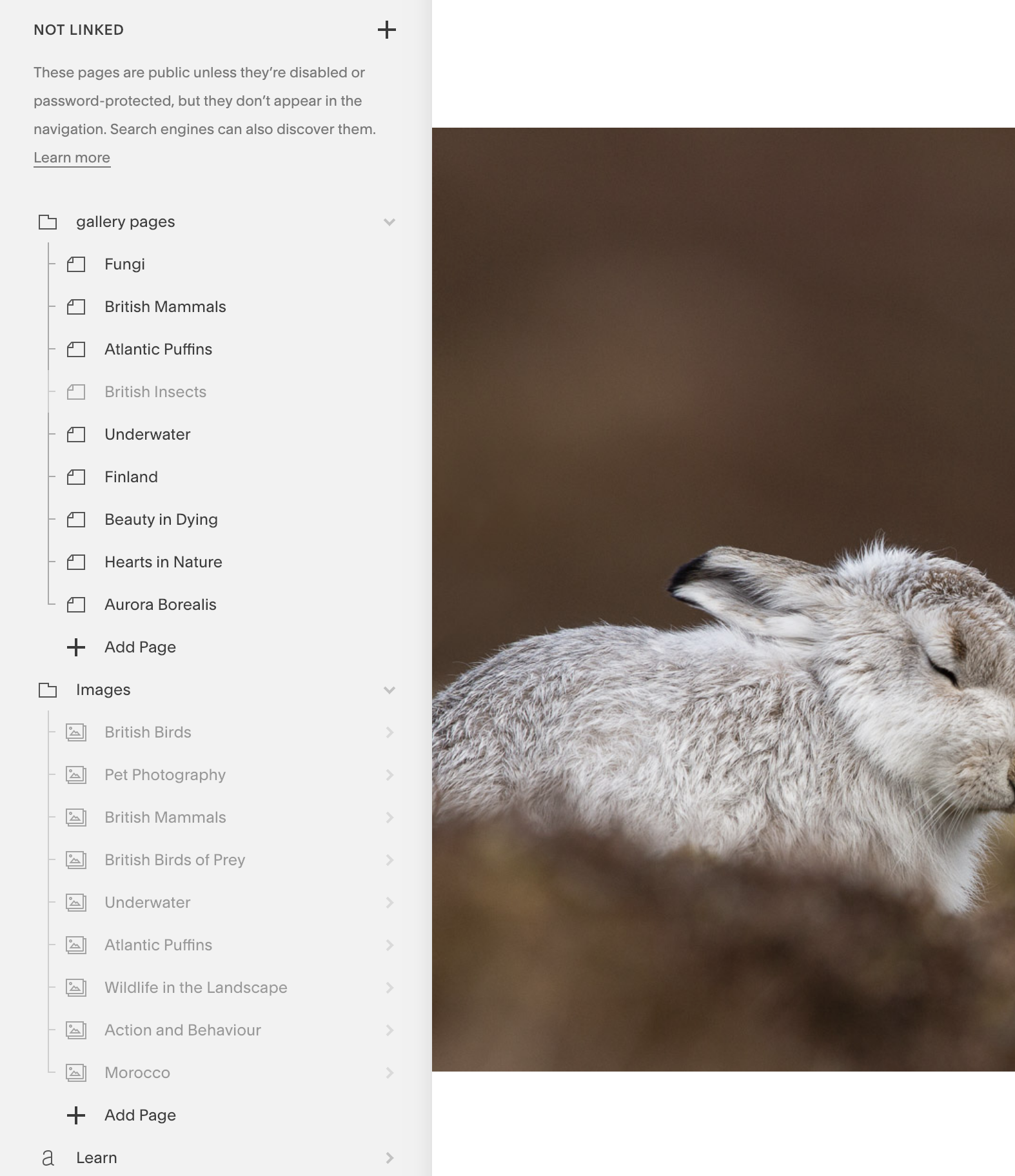Expand the Action and Behaviour arrow

tap(389, 1030)
